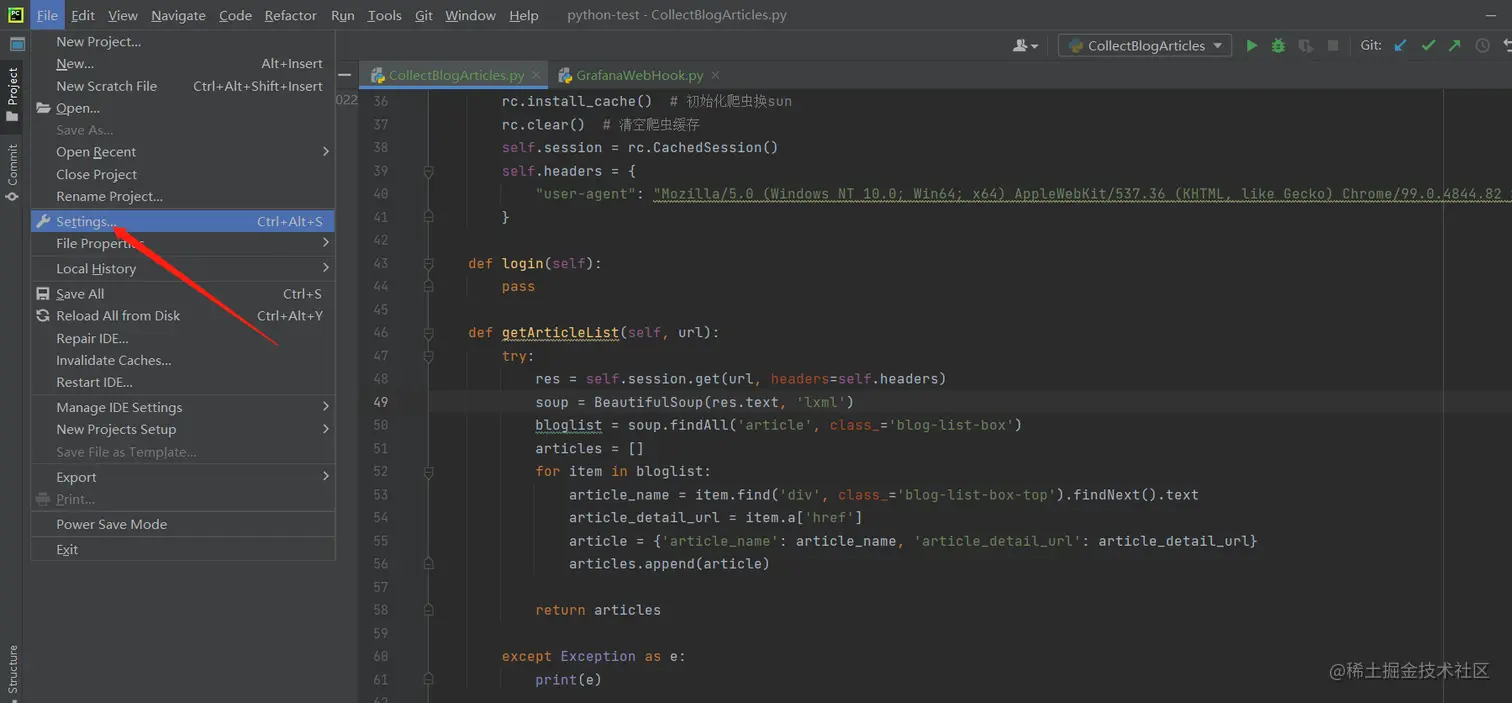1512x703 pixels.
Task: Commit changes with green Git checkmark
Action: point(1428,46)
